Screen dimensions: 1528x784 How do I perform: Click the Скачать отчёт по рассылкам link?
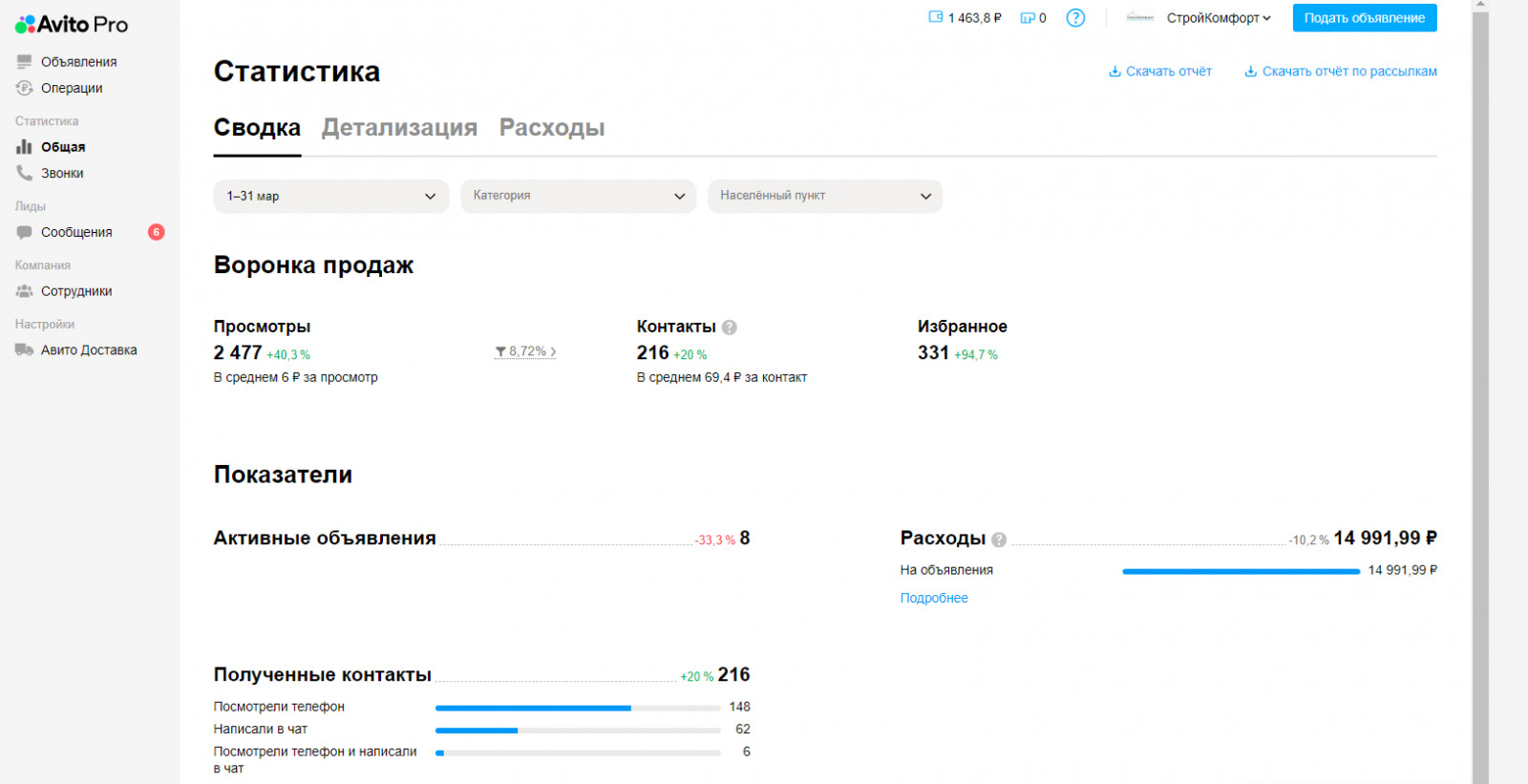coord(1349,72)
